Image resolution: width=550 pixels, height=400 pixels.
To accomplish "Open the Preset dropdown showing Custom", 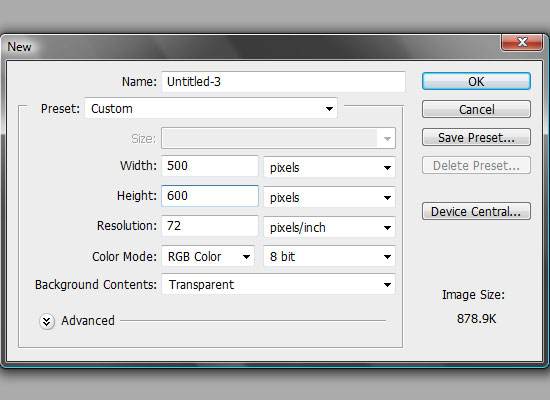I will [211, 108].
